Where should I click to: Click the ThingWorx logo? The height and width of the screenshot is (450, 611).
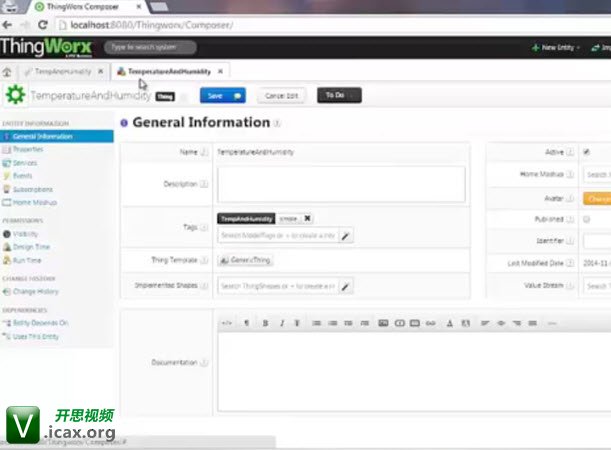pos(46,48)
